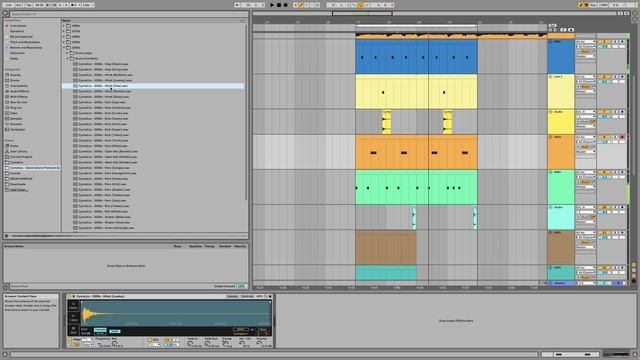The height and width of the screenshot is (360, 640).
Task: Select the Drums category in the browser
Action: tap(15, 80)
